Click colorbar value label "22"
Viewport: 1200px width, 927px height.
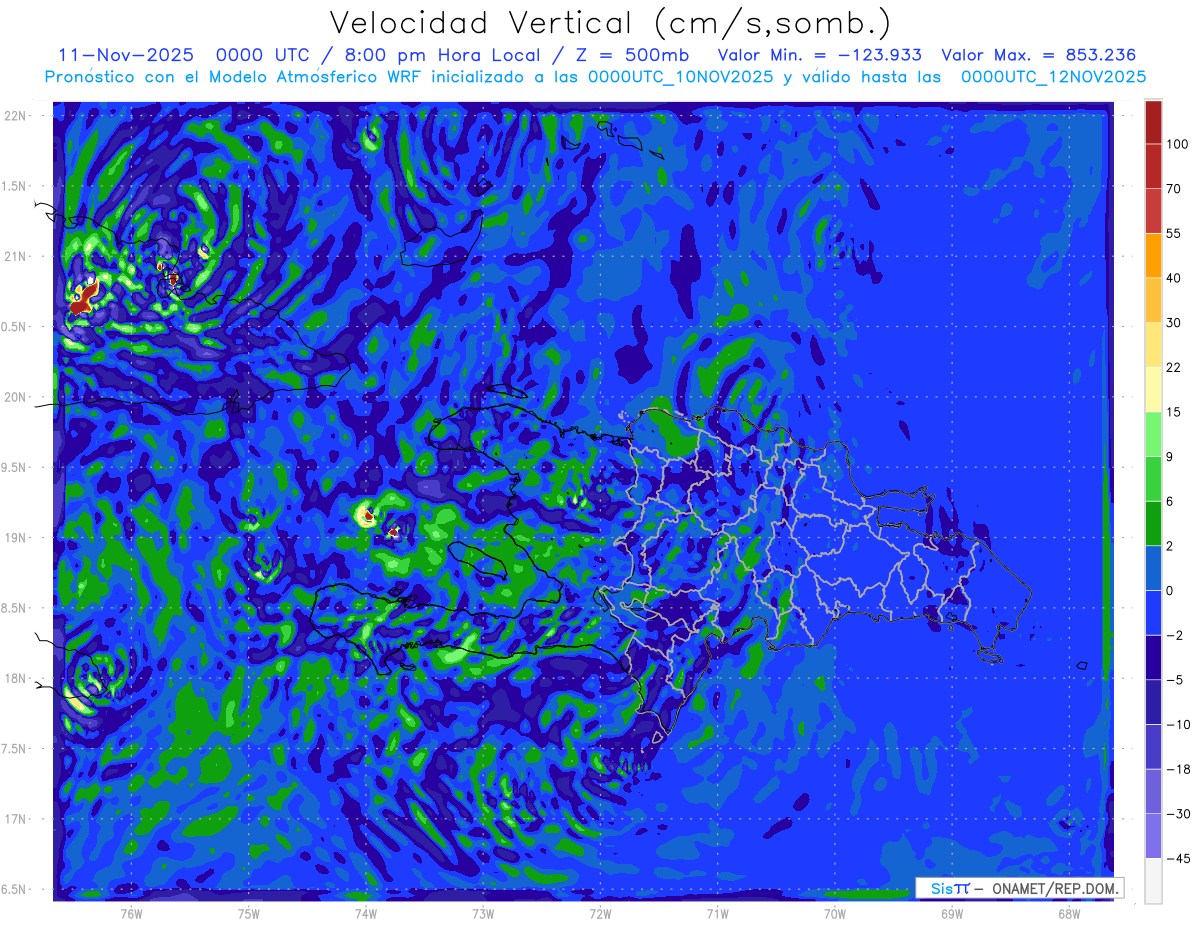point(1175,367)
